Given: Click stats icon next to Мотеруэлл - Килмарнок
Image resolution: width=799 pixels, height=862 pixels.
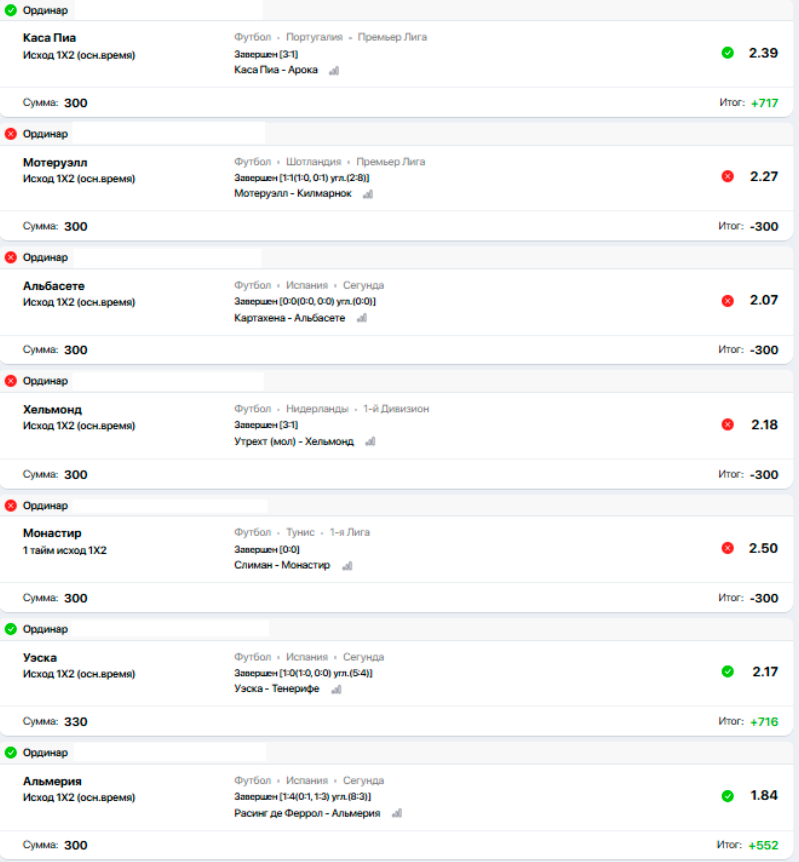Looking at the screenshot, I should [367, 194].
